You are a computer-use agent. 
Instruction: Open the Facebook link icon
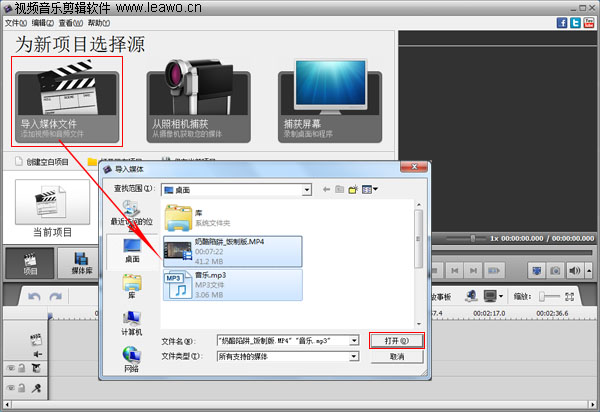[x=562, y=23]
